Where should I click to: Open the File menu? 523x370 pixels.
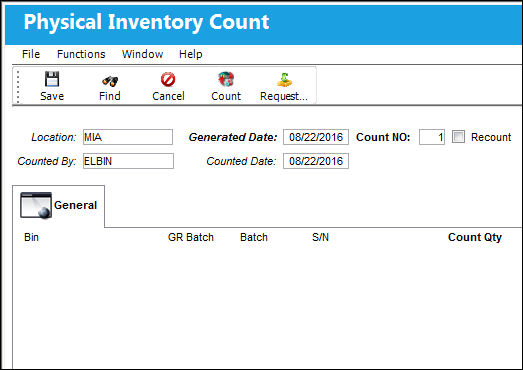point(31,54)
